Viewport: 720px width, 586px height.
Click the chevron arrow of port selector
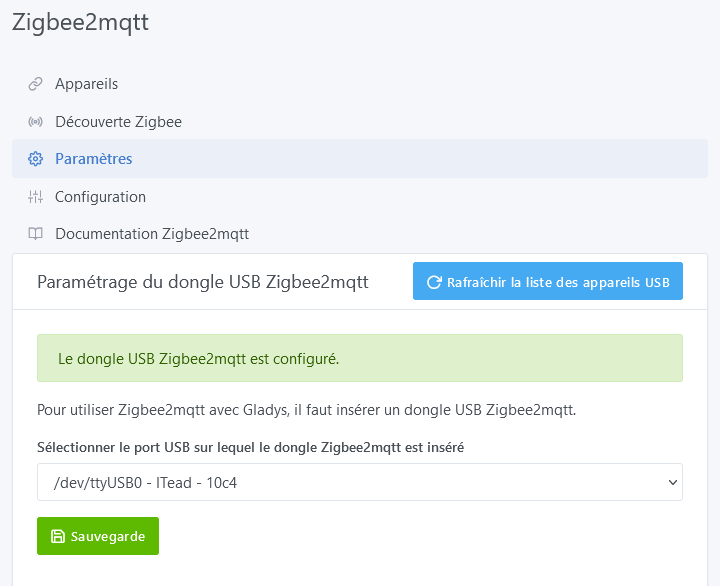tap(673, 482)
